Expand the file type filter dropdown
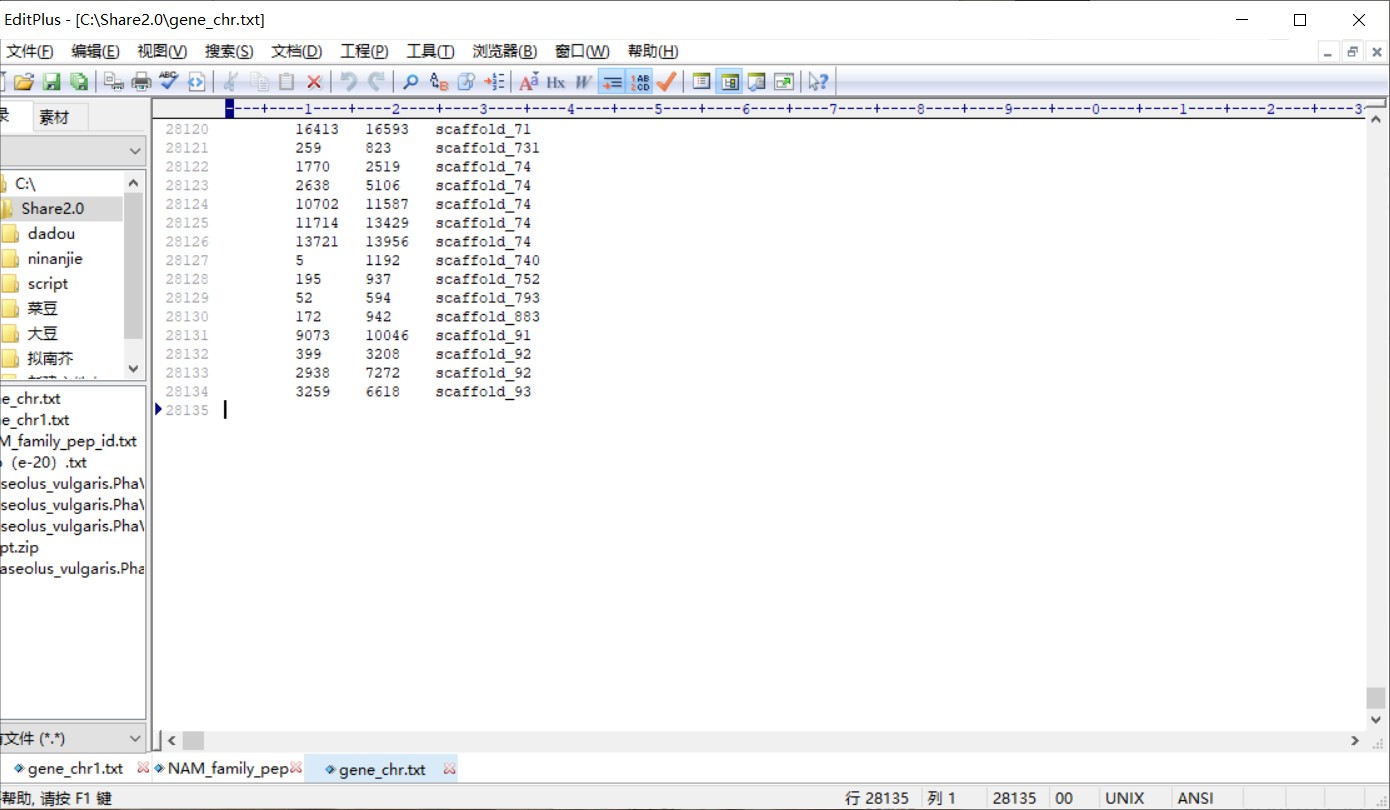This screenshot has width=1390, height=810. pos(135,738)
